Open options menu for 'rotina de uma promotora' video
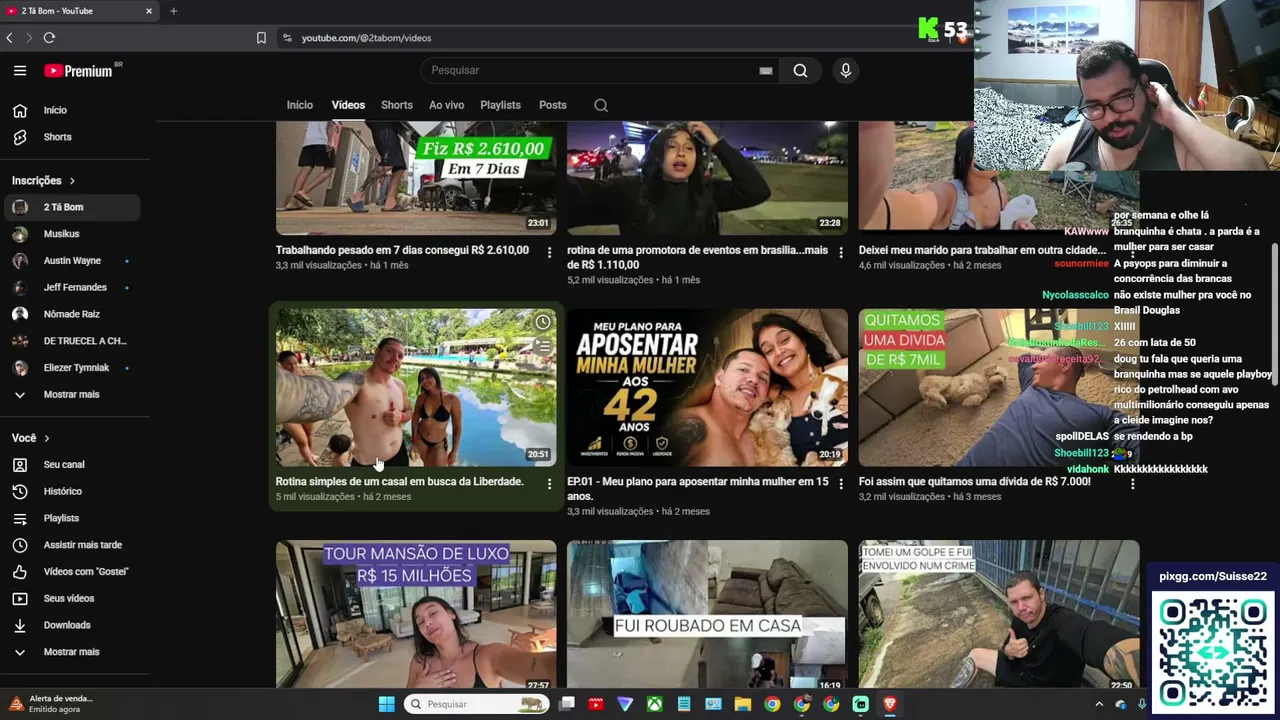The height and width of the screenshot is (720, 1280). coord(840,252)
